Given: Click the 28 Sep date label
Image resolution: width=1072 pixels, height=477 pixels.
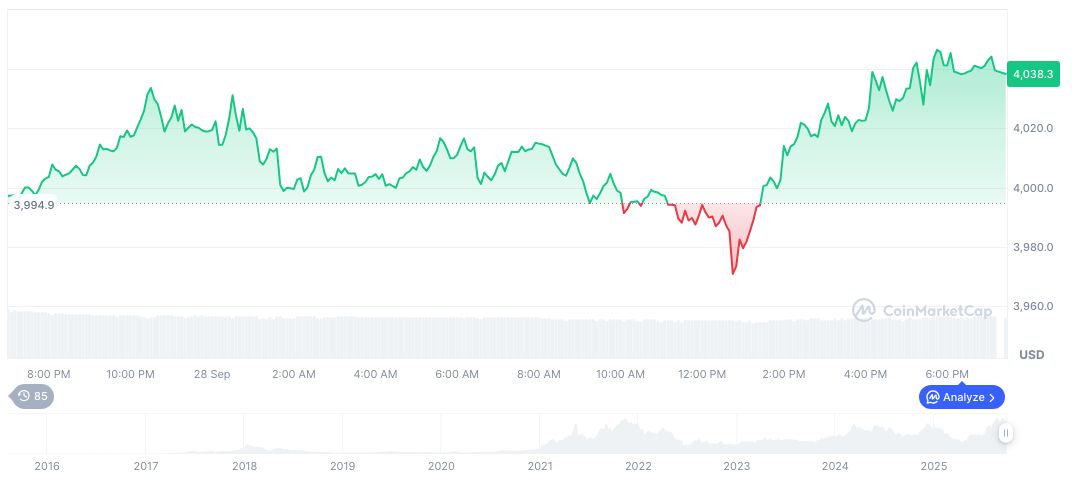Looking at the screenshot, I should pos(212,374).
